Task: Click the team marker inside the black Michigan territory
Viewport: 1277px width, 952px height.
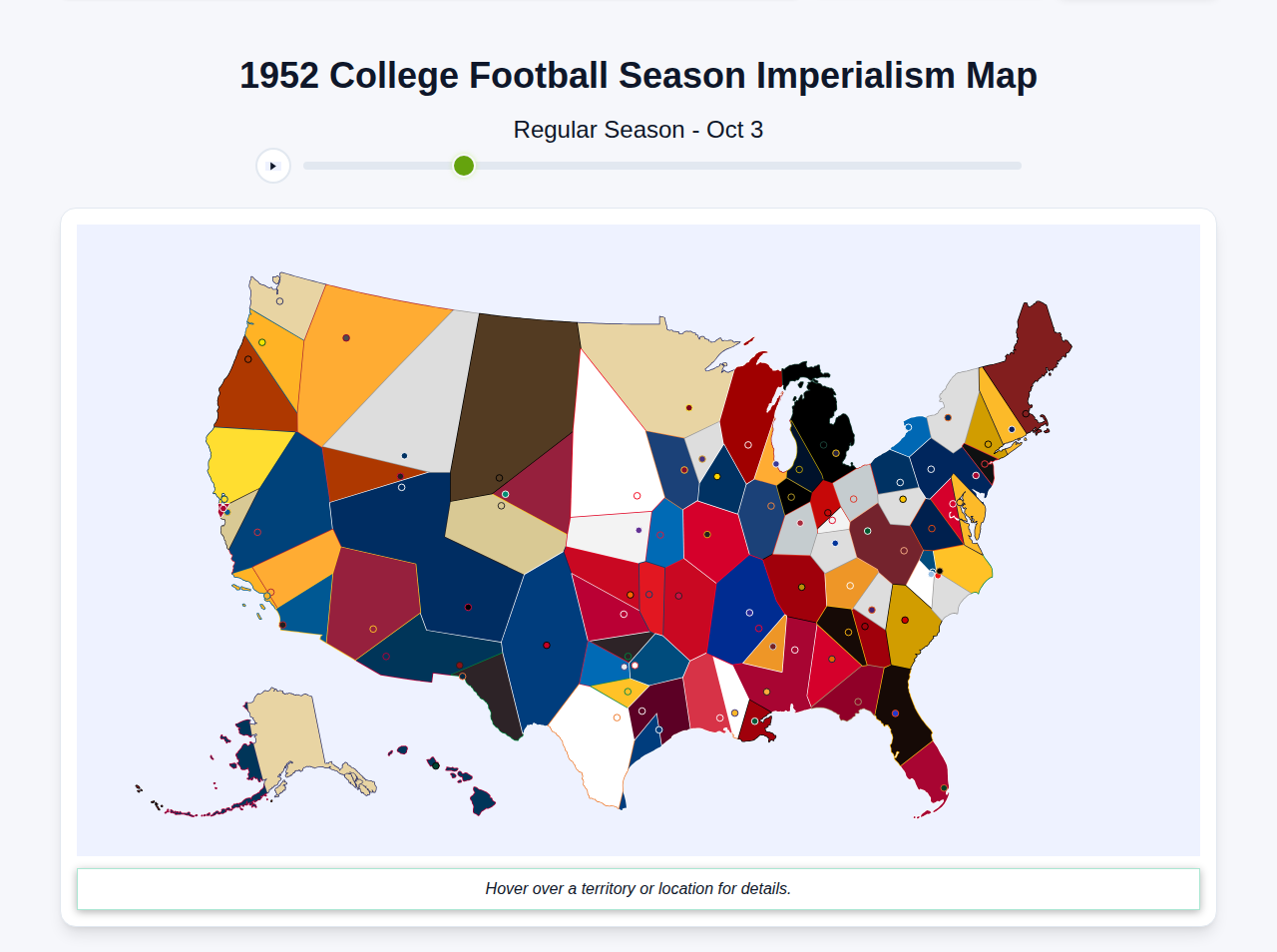Action: pyautogui.click(x=836, y=451)
